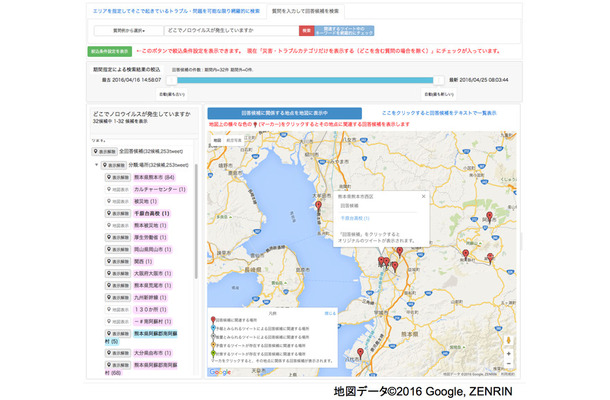
Task: Toggle 表示解除 for 熊本県熊本市 (84)
Action: coord(118,177)
